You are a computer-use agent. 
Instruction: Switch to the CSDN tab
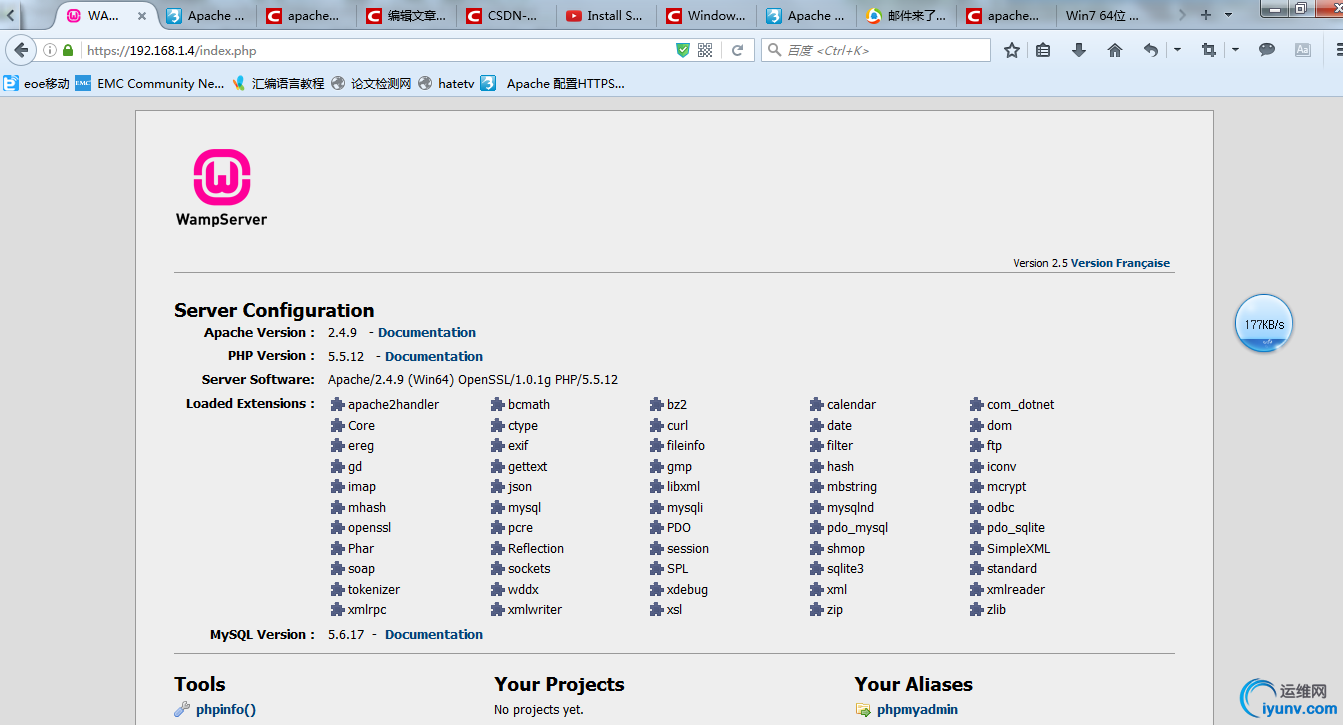tap(506, 15)
